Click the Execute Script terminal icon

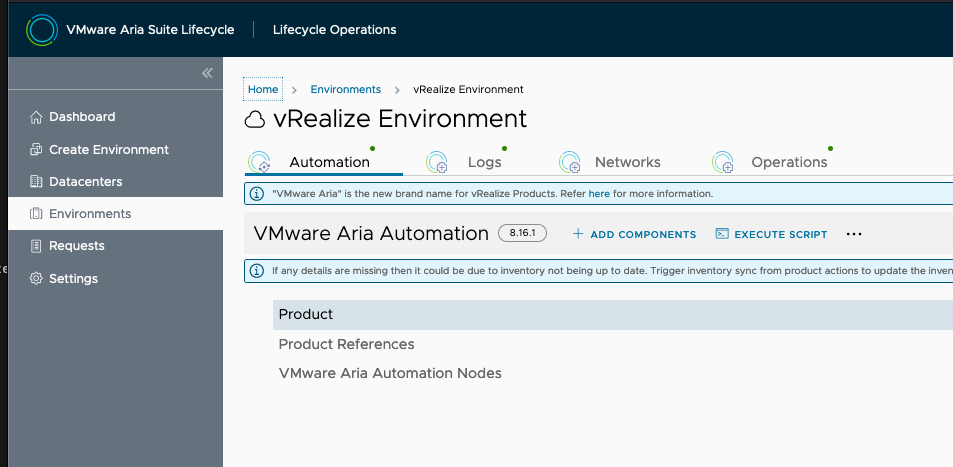click(722, 234)
